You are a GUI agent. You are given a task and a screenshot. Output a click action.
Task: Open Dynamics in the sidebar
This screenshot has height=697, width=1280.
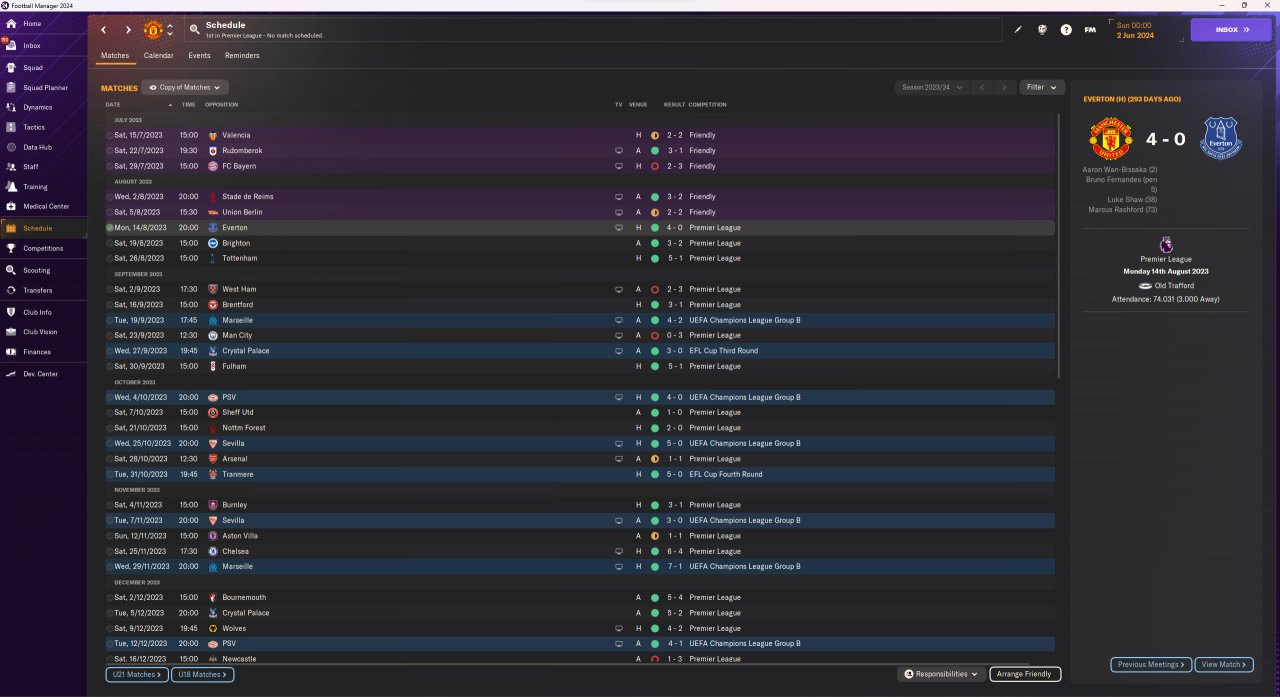pos(44,107)
